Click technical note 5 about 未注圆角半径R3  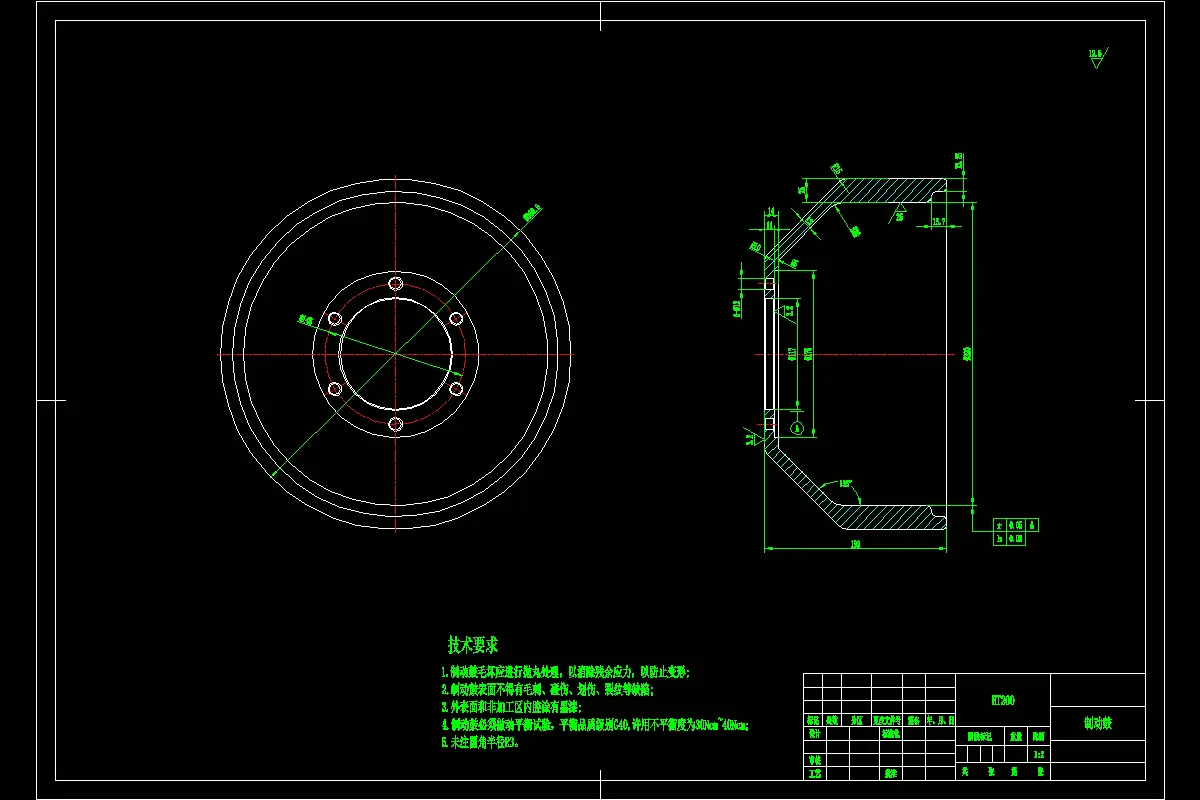click(x=480, y=742)
